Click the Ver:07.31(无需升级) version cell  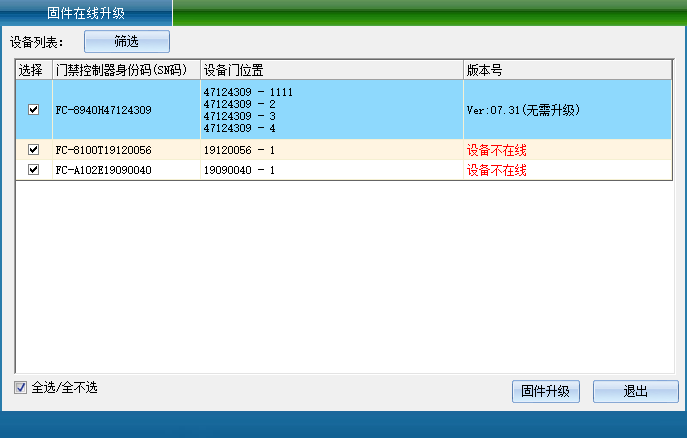(x=523, y=110)
